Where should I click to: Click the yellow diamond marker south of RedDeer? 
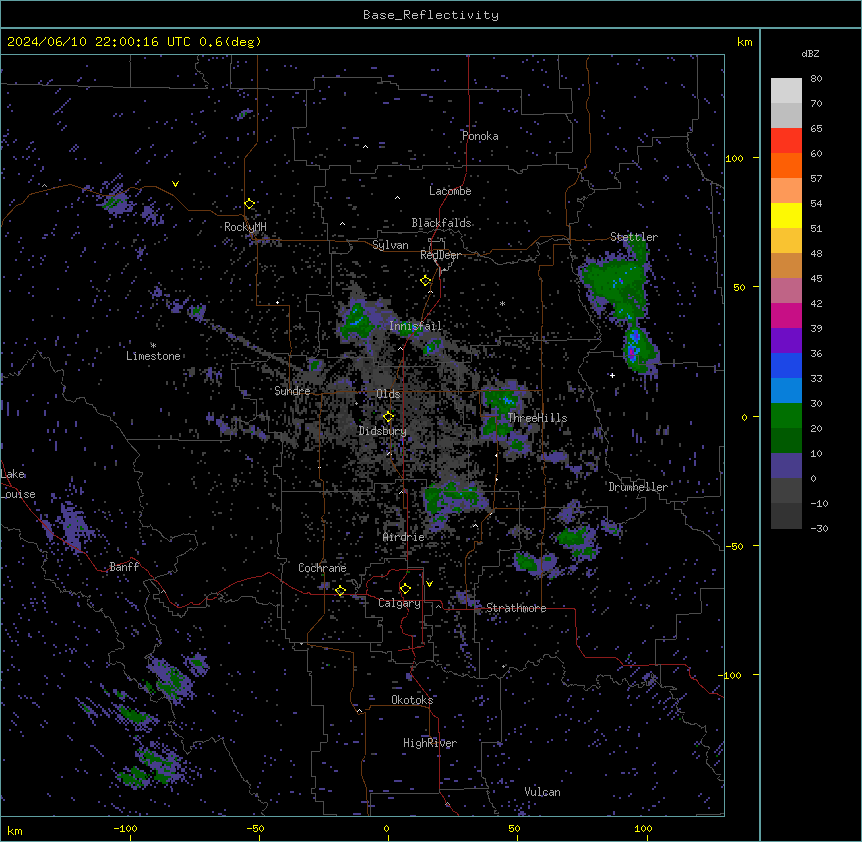pyautogui.click(x=426, y=281)
